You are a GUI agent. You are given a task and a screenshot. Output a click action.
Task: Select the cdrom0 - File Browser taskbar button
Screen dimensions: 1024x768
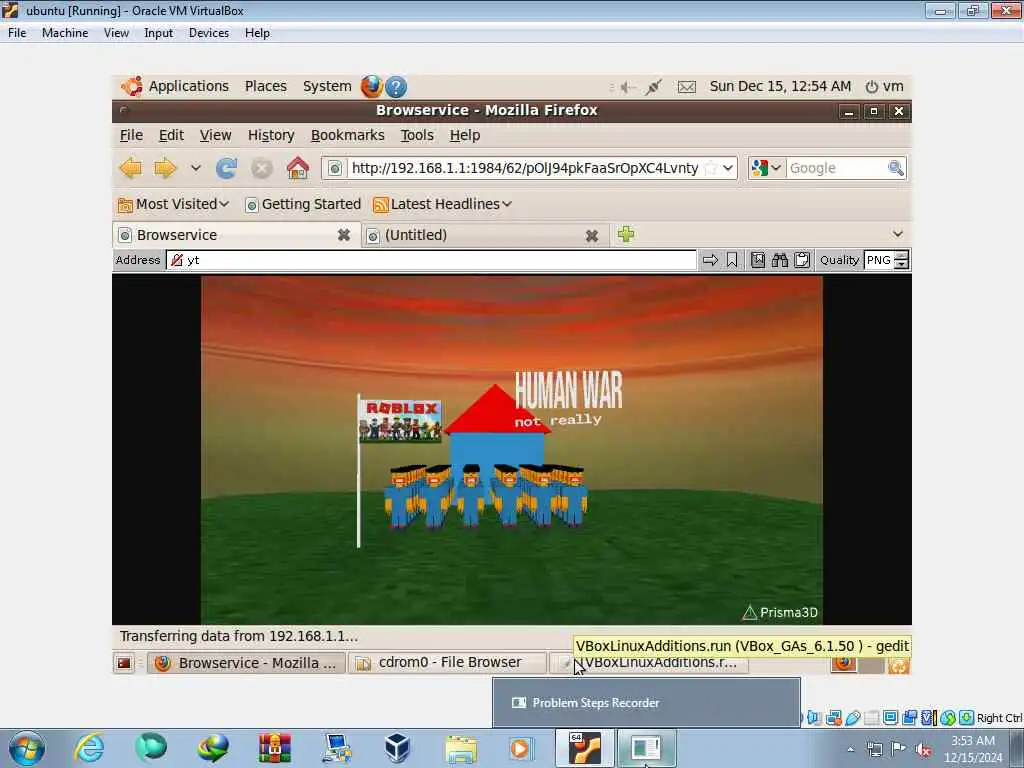447,664
